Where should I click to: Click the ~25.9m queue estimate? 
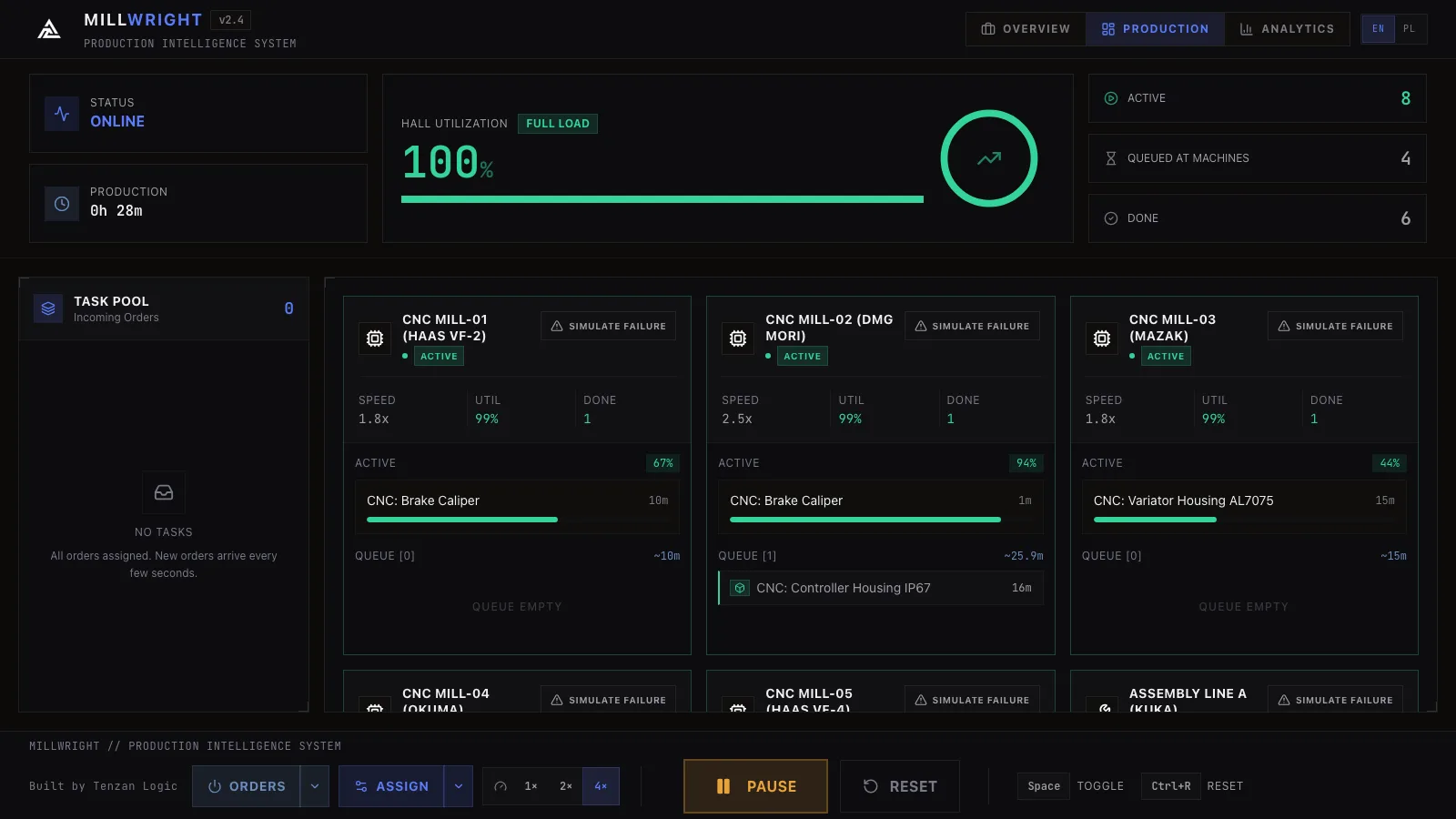click(x=1024, y=556)
